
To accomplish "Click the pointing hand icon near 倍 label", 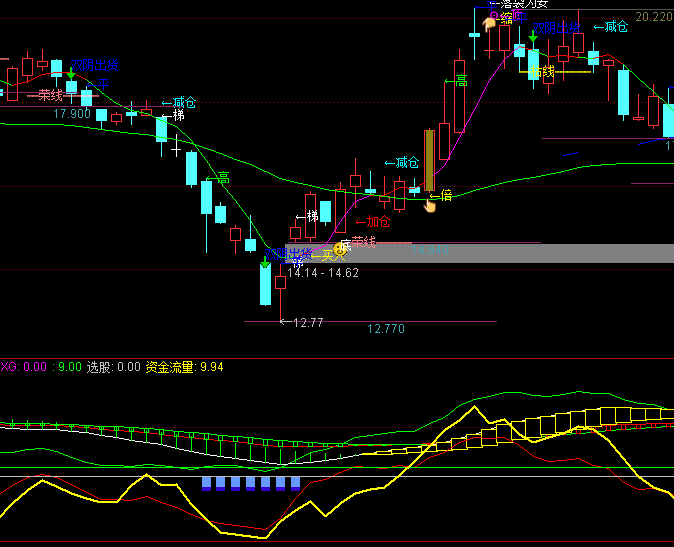I will point(430,205).
